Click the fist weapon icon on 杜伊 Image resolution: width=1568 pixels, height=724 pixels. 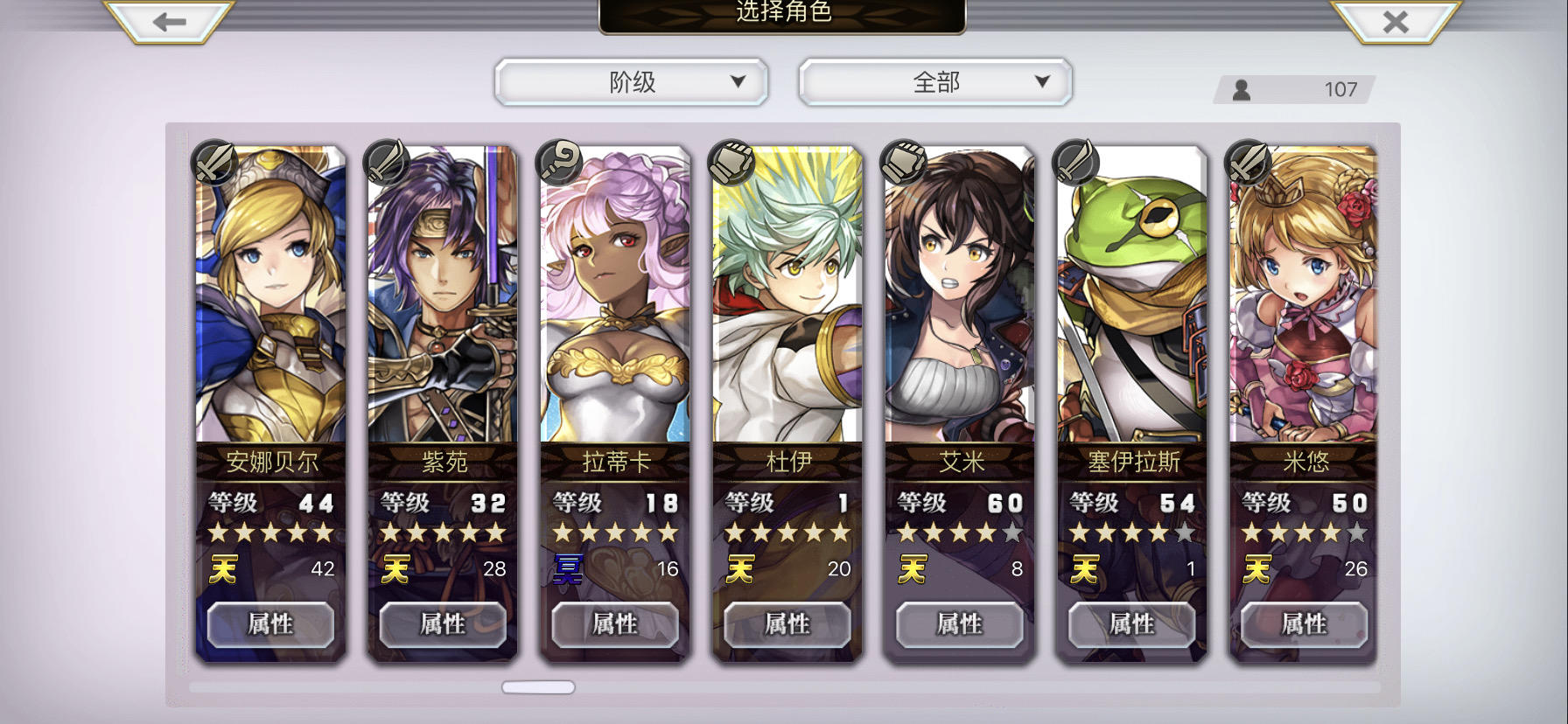click(x=731, y=162)
